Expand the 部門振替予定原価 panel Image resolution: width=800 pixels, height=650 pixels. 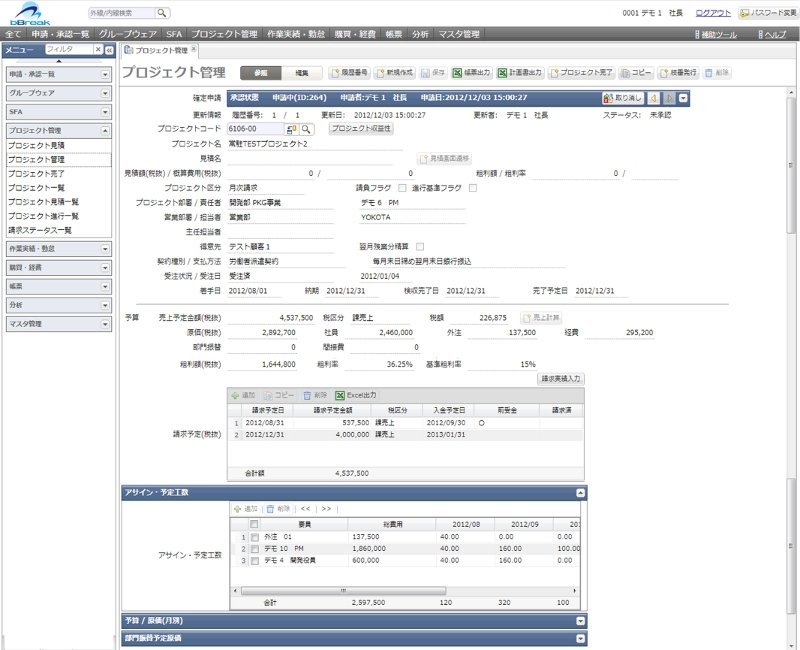[581, 638]
